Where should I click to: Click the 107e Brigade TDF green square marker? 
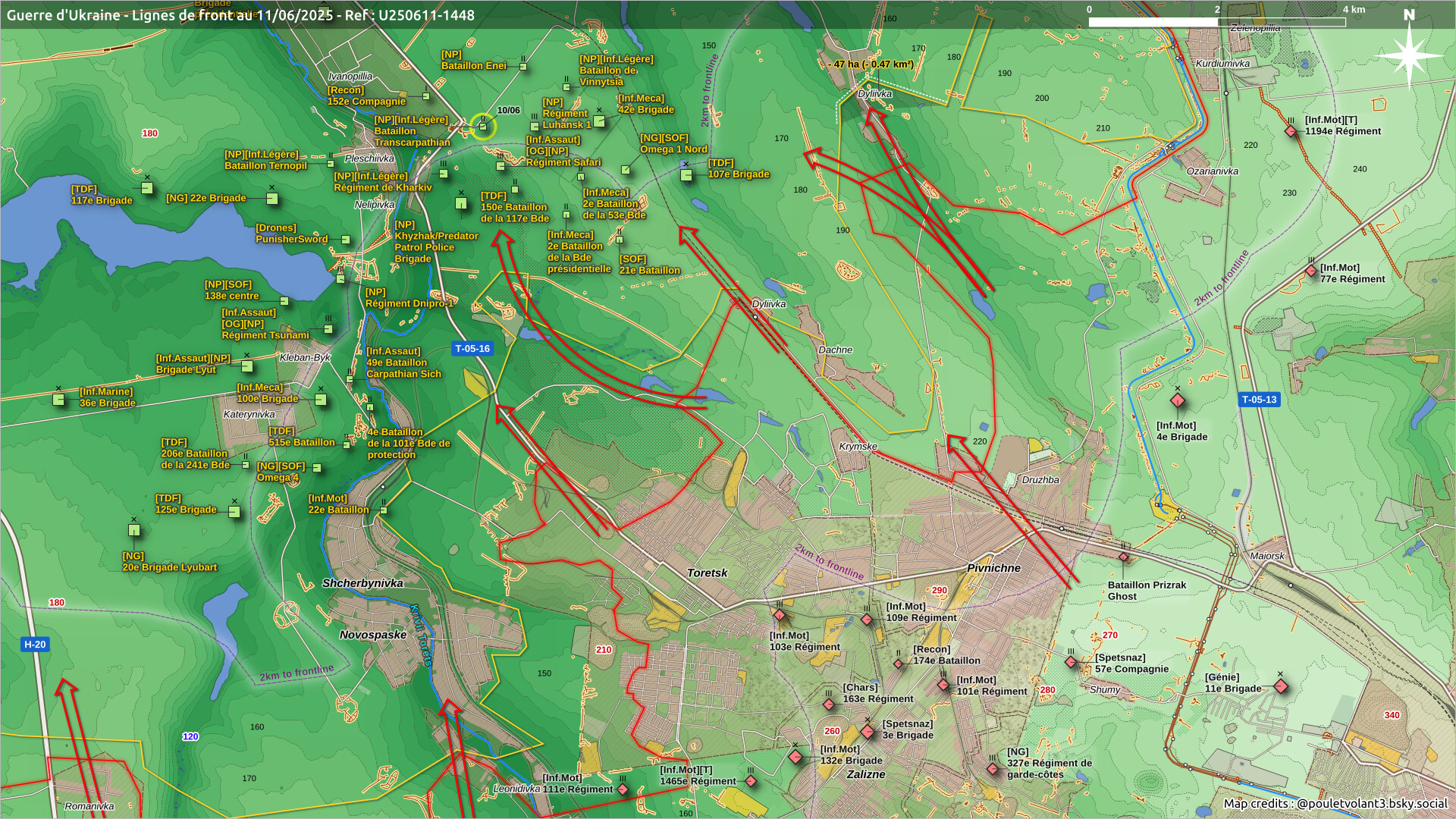[686, 175]
